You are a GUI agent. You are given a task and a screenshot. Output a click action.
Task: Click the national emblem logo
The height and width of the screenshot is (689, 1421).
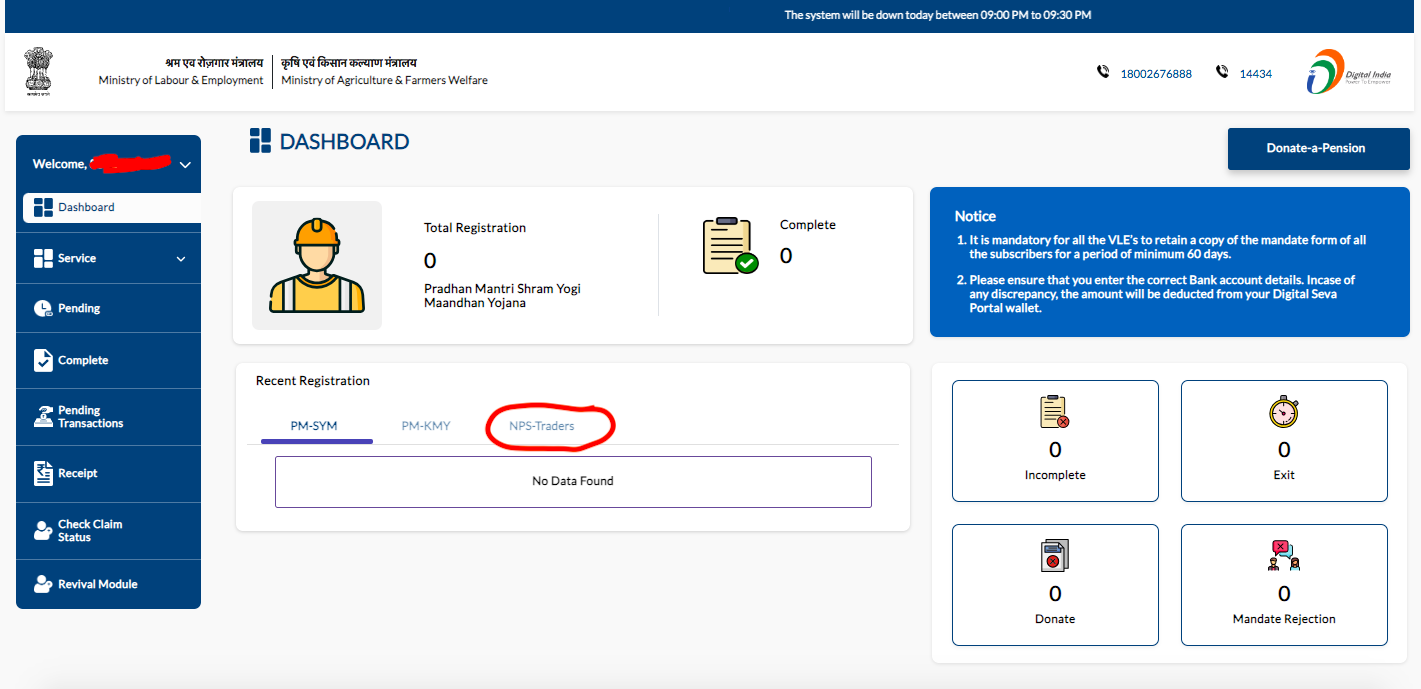pos(40,72)
